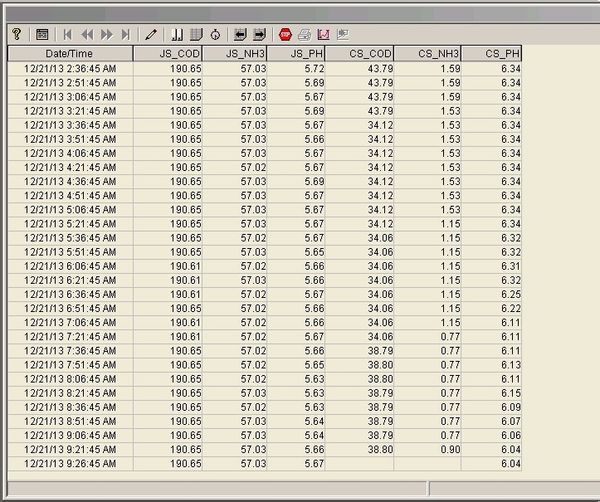
Task: Click the move-right arrow toolbar icon
Action: [259, 35]
